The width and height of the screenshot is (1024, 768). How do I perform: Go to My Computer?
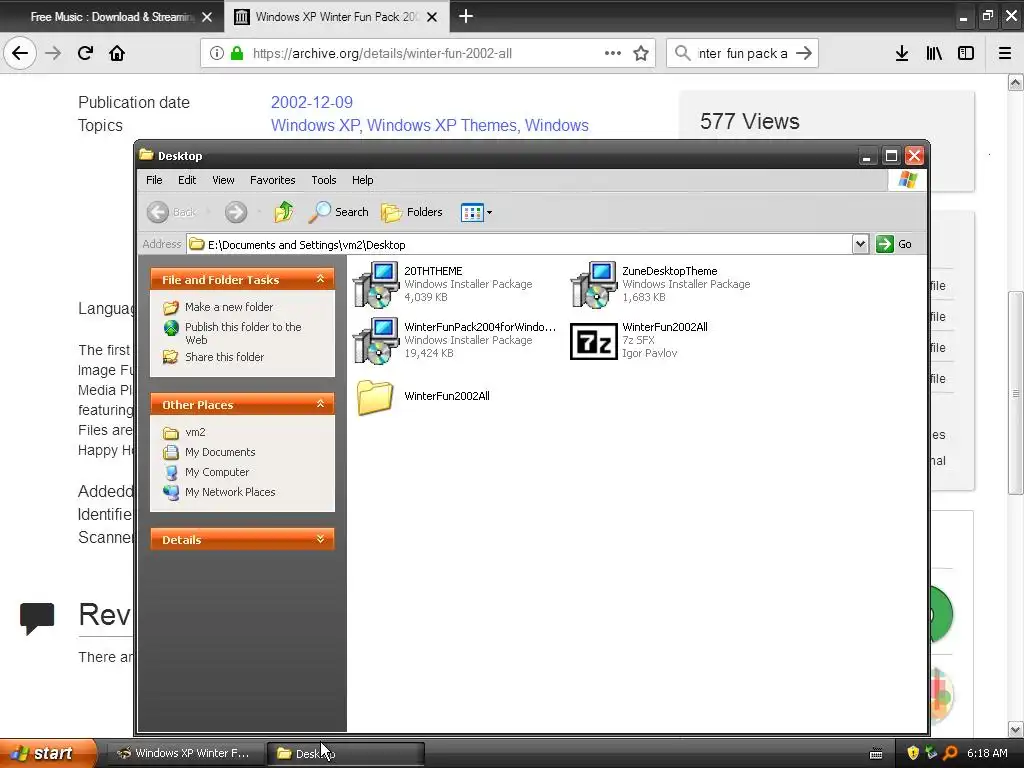pos(217,472)
